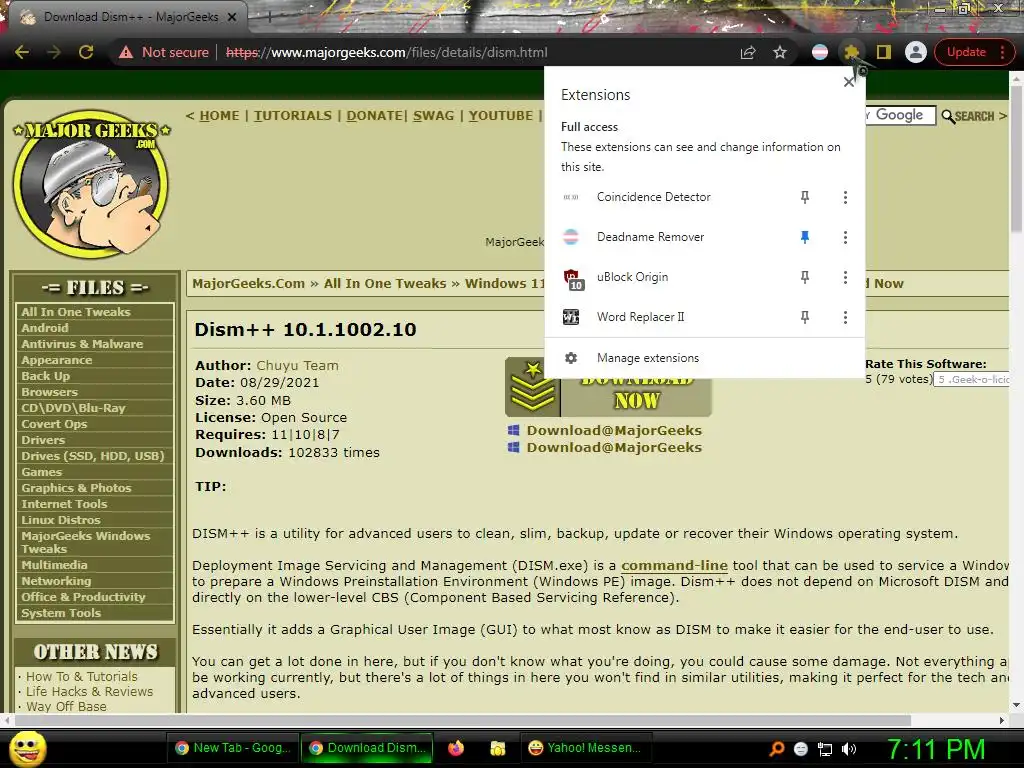Image resolution: width=1024 pixels, height=768 pixels.
Task: Open Life Hacks & Reviews link
Action: (x=89, y=692)
